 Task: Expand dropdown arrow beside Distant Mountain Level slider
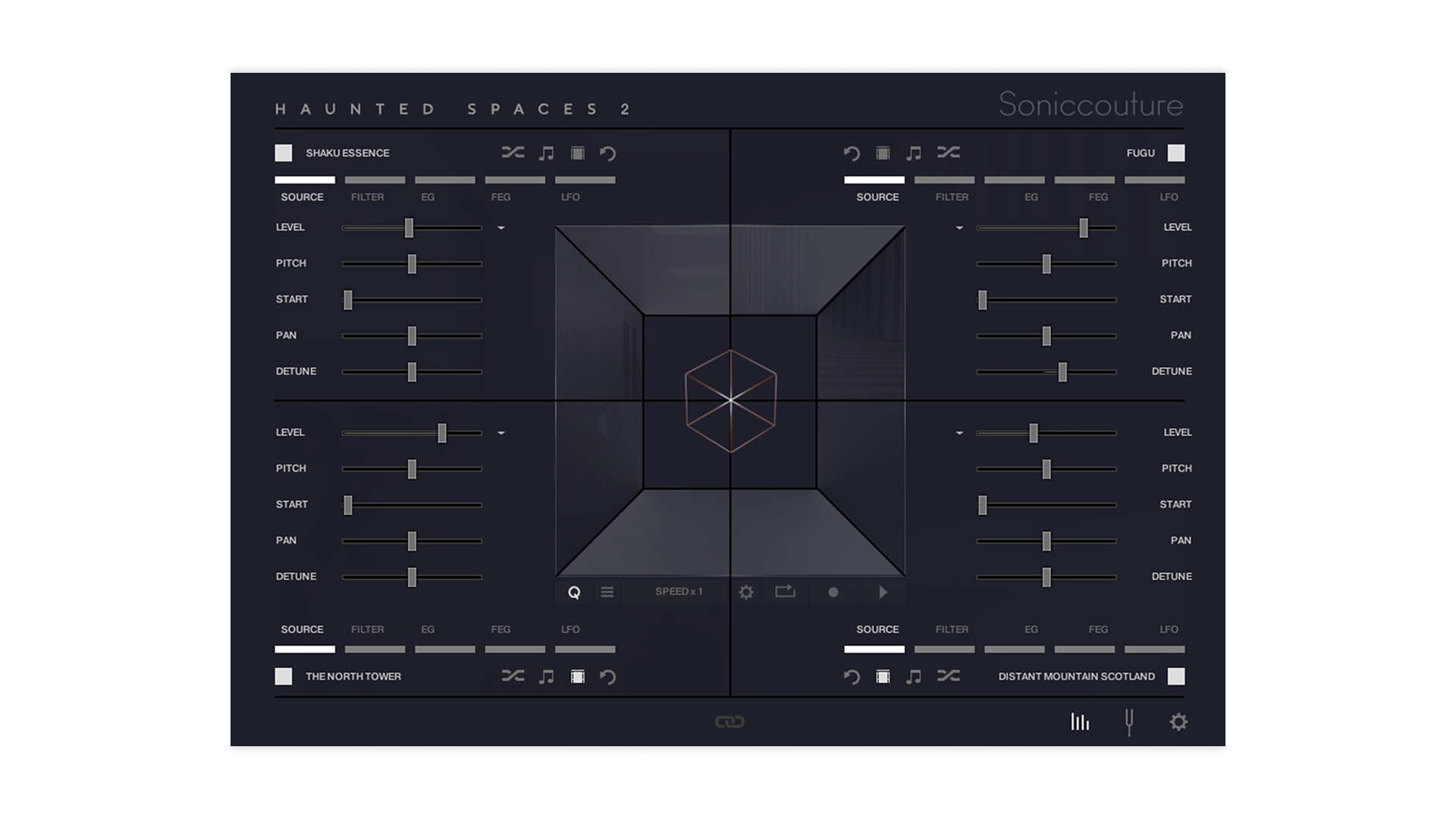[x=959, y=433]
